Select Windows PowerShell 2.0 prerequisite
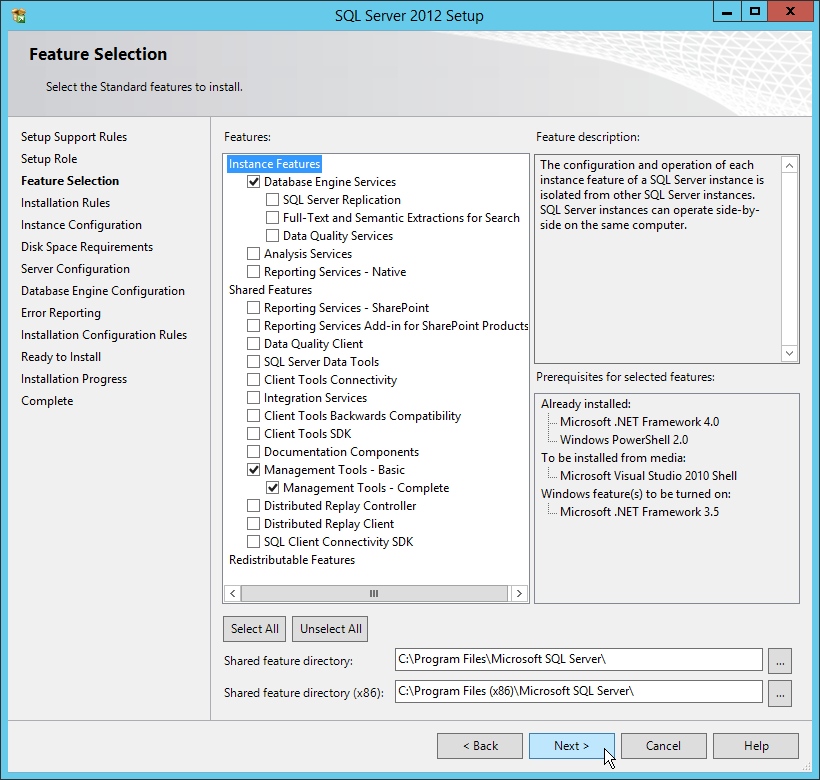This screenshot has height=780, width=820. (624, 440)
